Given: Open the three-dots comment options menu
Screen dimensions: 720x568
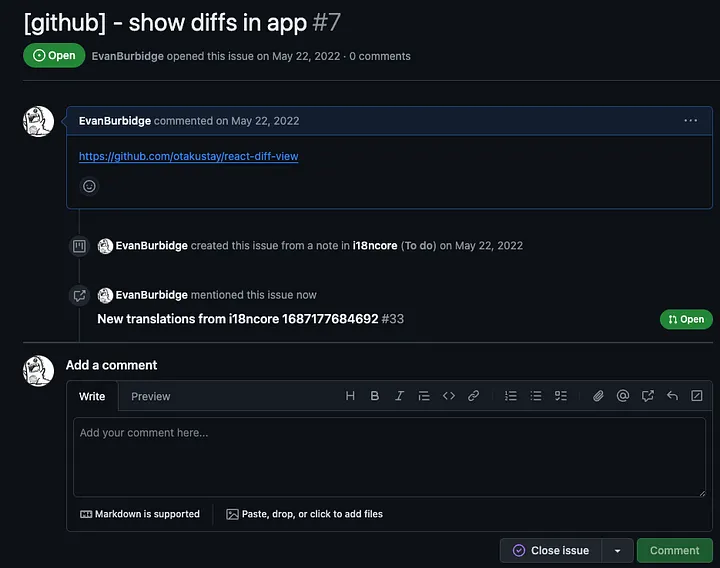Looking at the screenshot, I should (691, 121).
